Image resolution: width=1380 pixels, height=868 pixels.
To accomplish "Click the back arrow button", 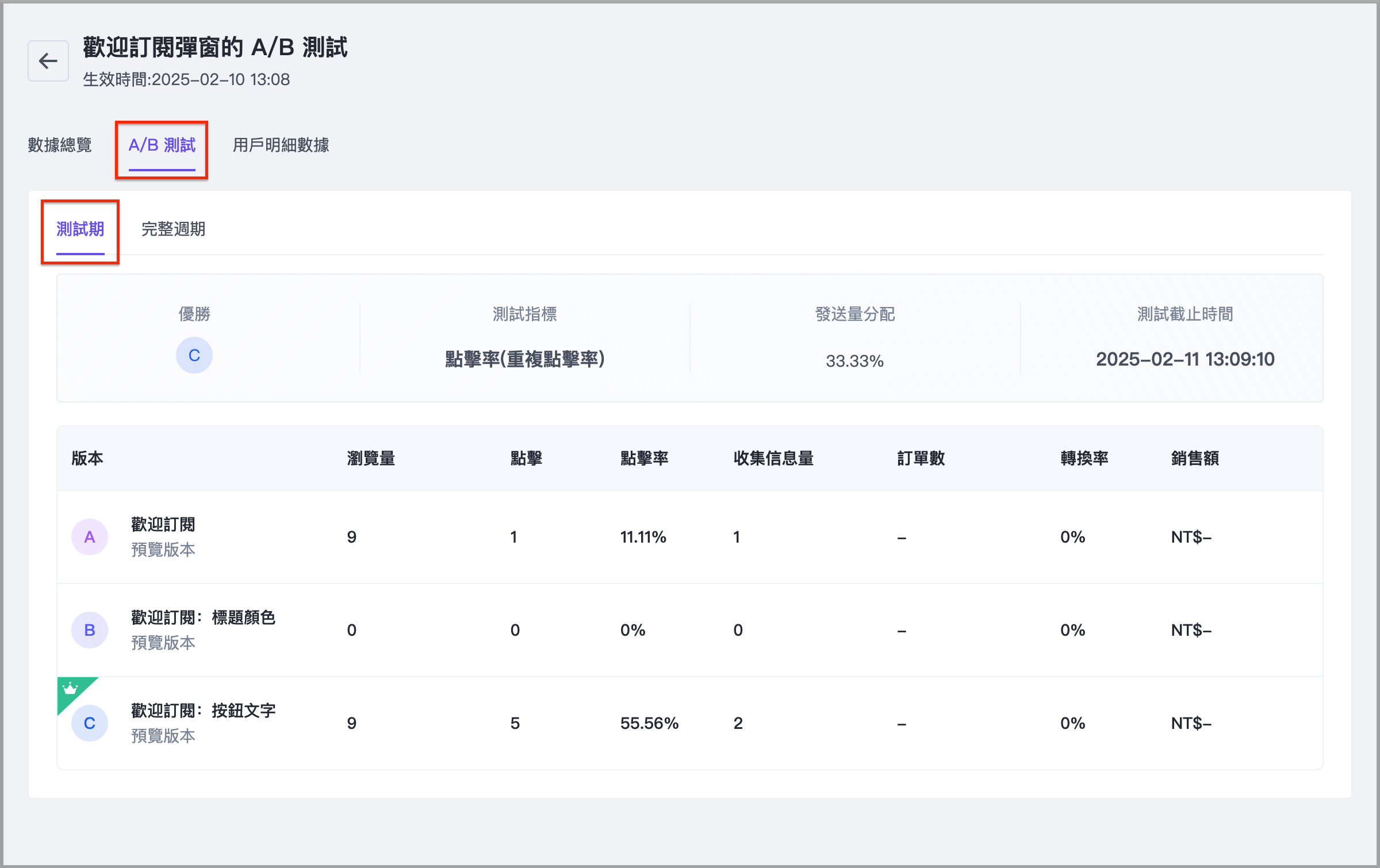I will tap(48, 61).
